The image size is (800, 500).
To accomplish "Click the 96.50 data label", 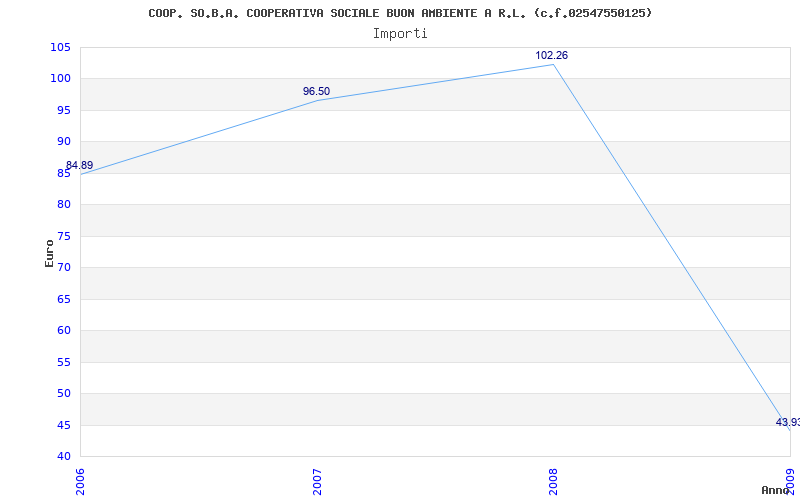I will point(316,91).
